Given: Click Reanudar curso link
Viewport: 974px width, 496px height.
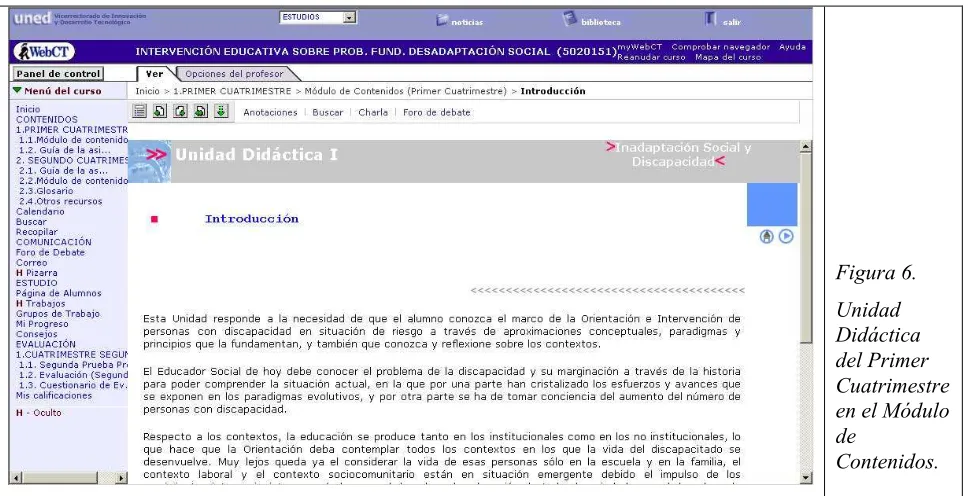Looking at the screenshot, I should coord(651,57).
